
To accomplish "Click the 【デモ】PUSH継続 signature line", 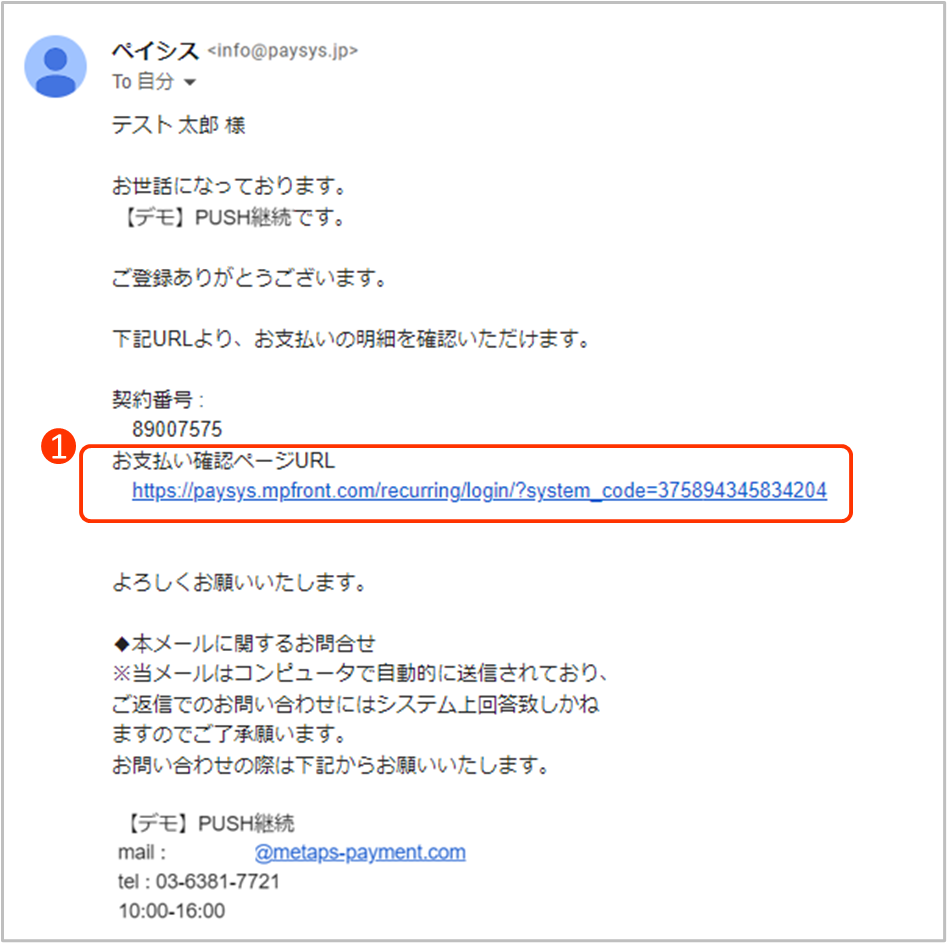I will pos(210,823).
